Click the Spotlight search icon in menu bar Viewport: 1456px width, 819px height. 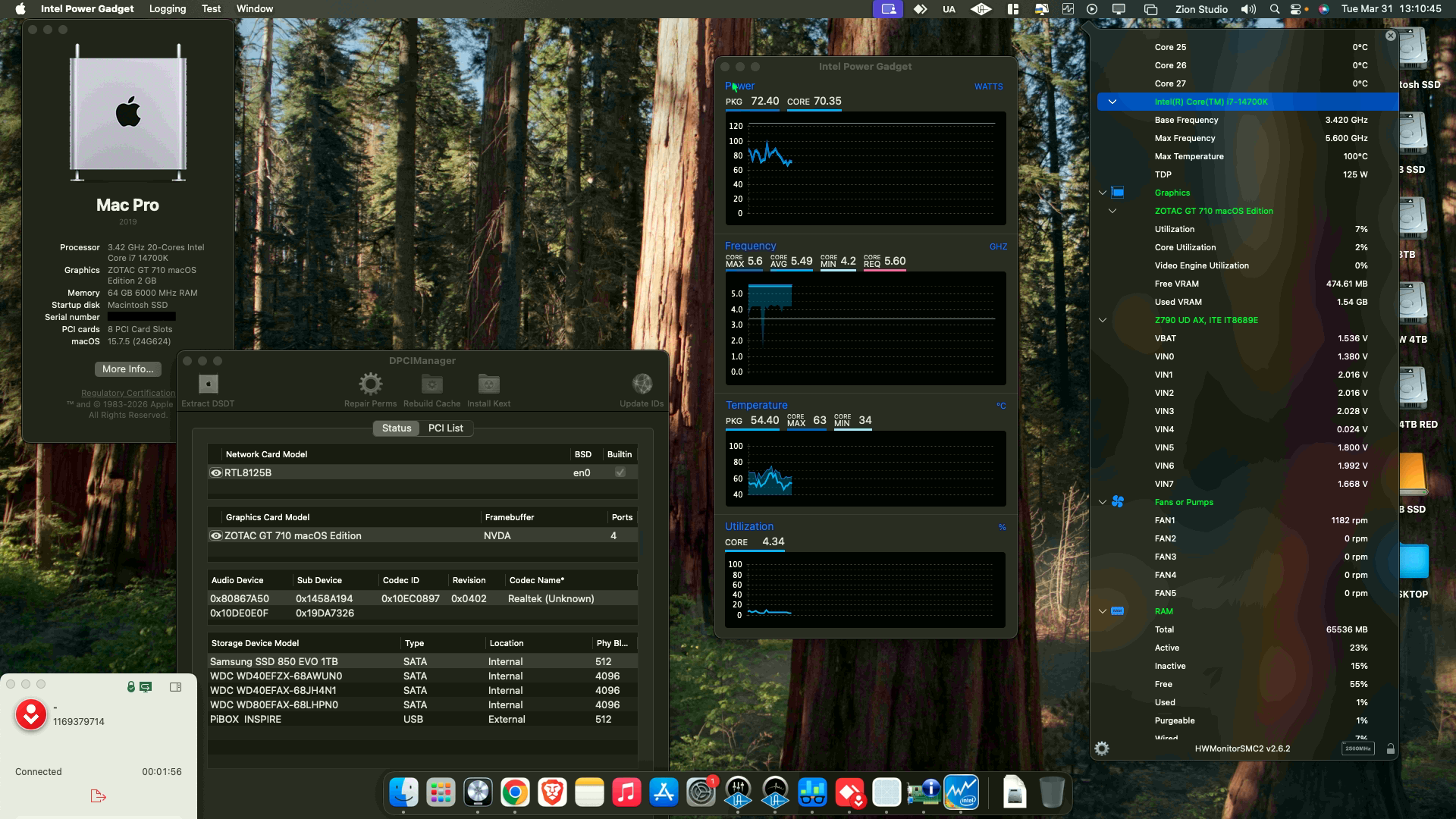(x=1274, y=9)
